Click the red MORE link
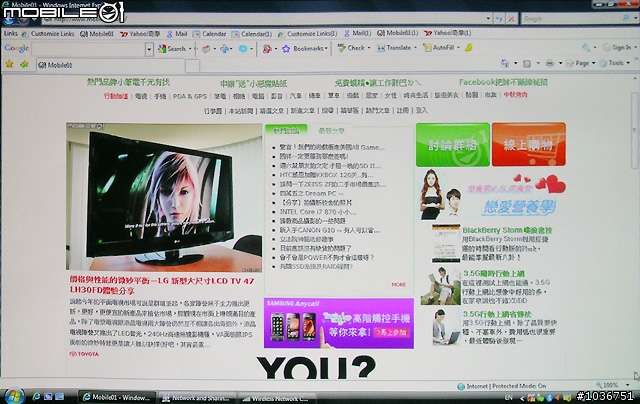640x404 pixels. [x=399, y=284]
